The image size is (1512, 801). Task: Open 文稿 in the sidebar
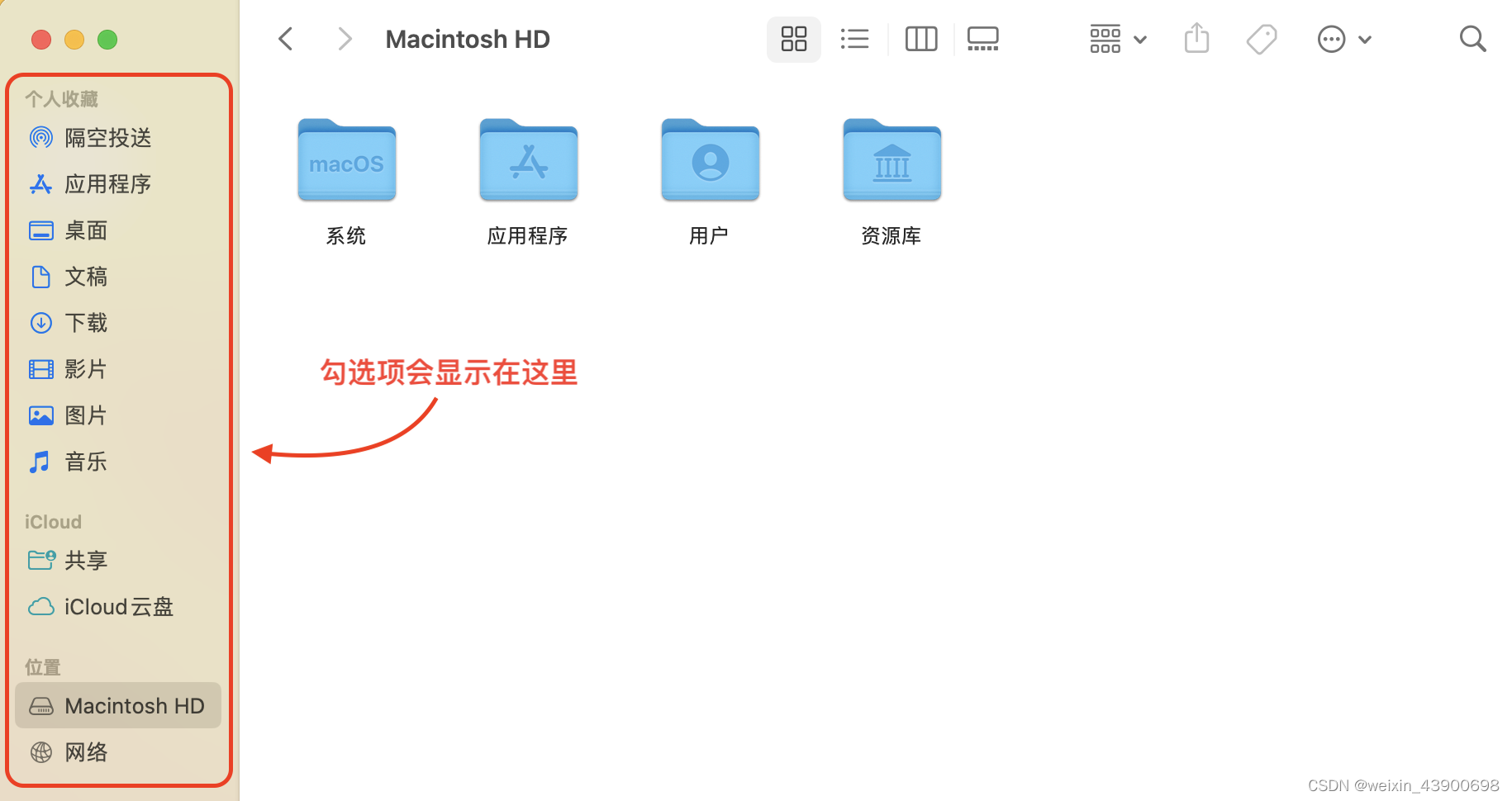pyautogui.click(x=118, y=277)
